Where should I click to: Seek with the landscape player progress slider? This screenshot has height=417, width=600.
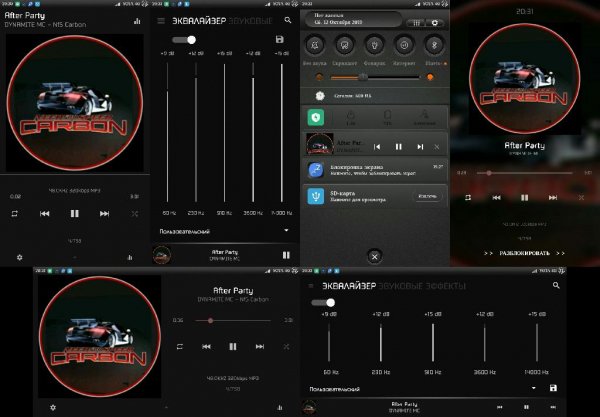point(233,320)
